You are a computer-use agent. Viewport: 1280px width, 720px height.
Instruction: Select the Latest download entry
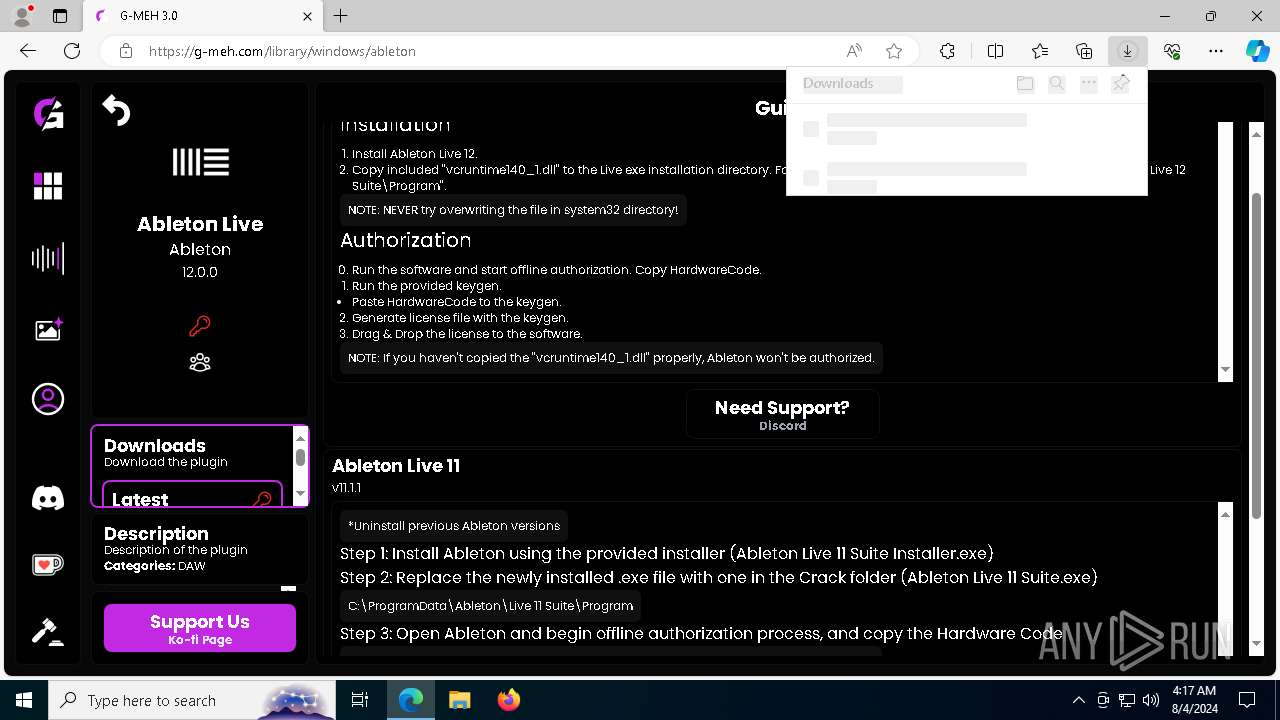click(192, 495)
